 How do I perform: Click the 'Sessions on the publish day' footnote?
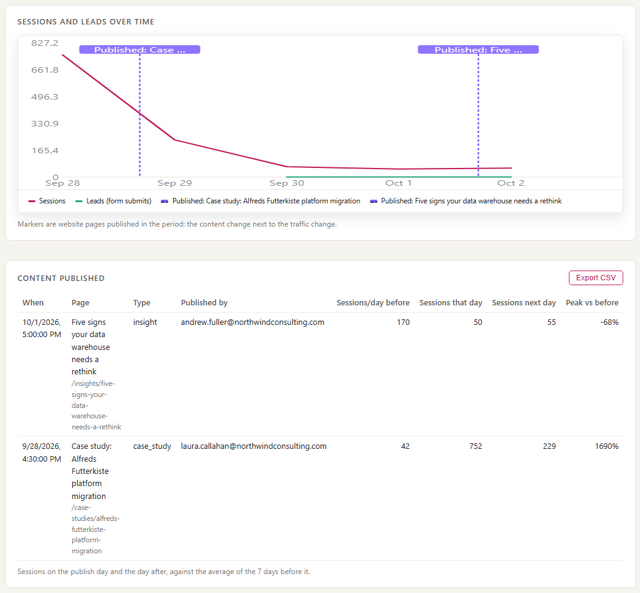[x=163, y=571]
